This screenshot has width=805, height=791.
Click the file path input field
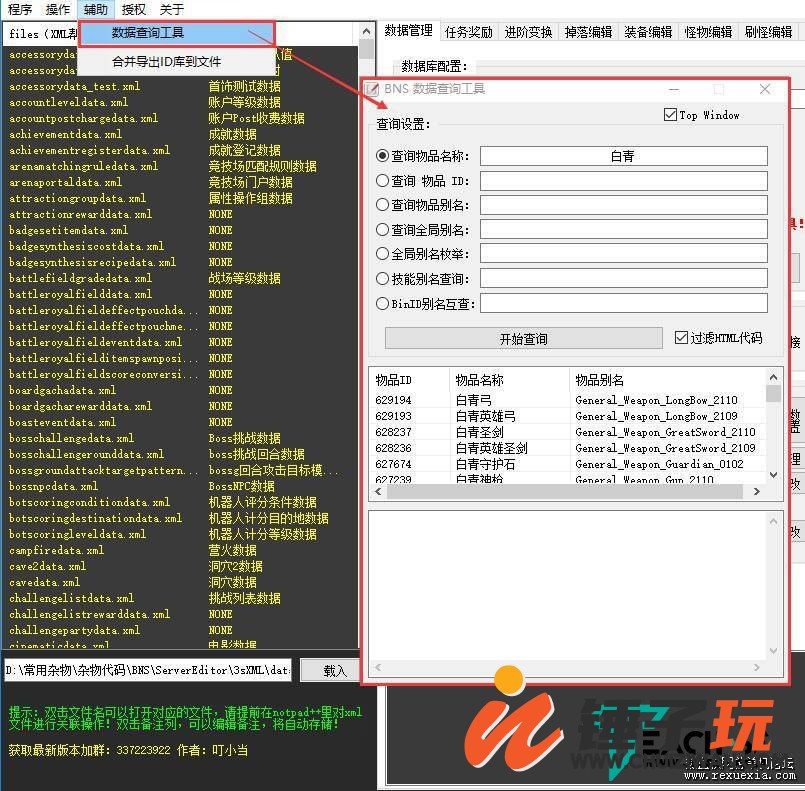pos(148,670)
